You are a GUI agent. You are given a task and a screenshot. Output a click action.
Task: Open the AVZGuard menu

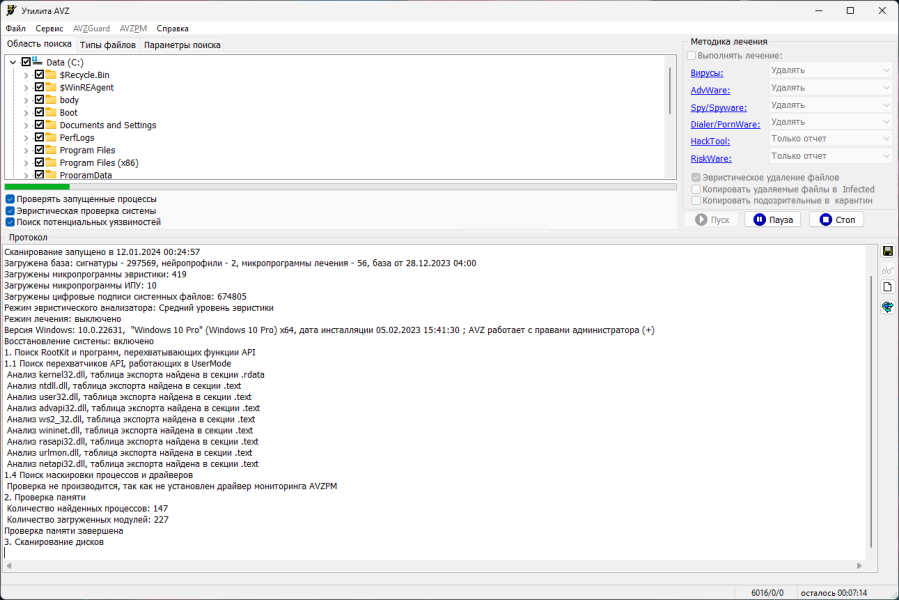click(91, 28)
